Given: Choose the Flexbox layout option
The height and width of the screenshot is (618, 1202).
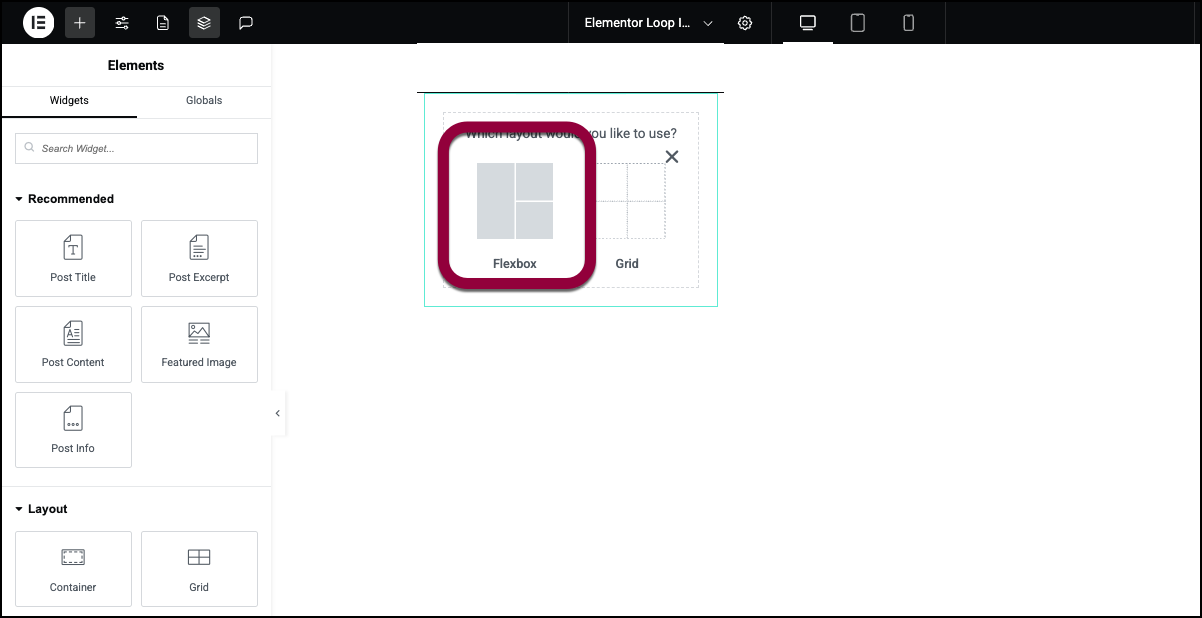Looking at the screenshot, I should coord(515,211).
